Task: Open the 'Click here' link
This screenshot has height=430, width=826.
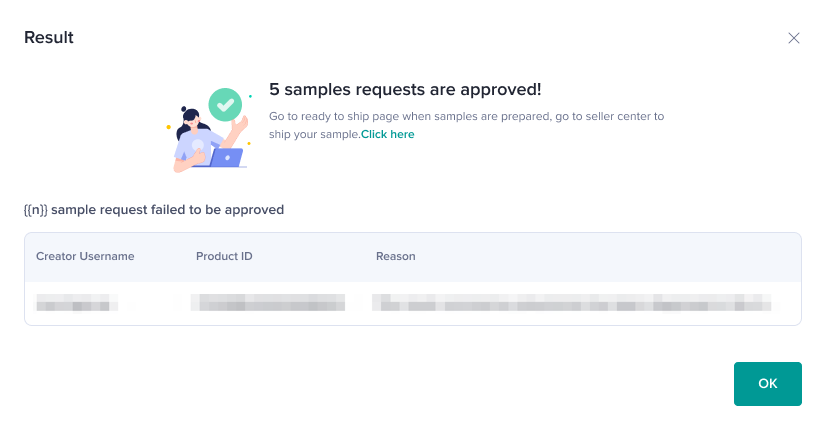Action: click(388, 134)
